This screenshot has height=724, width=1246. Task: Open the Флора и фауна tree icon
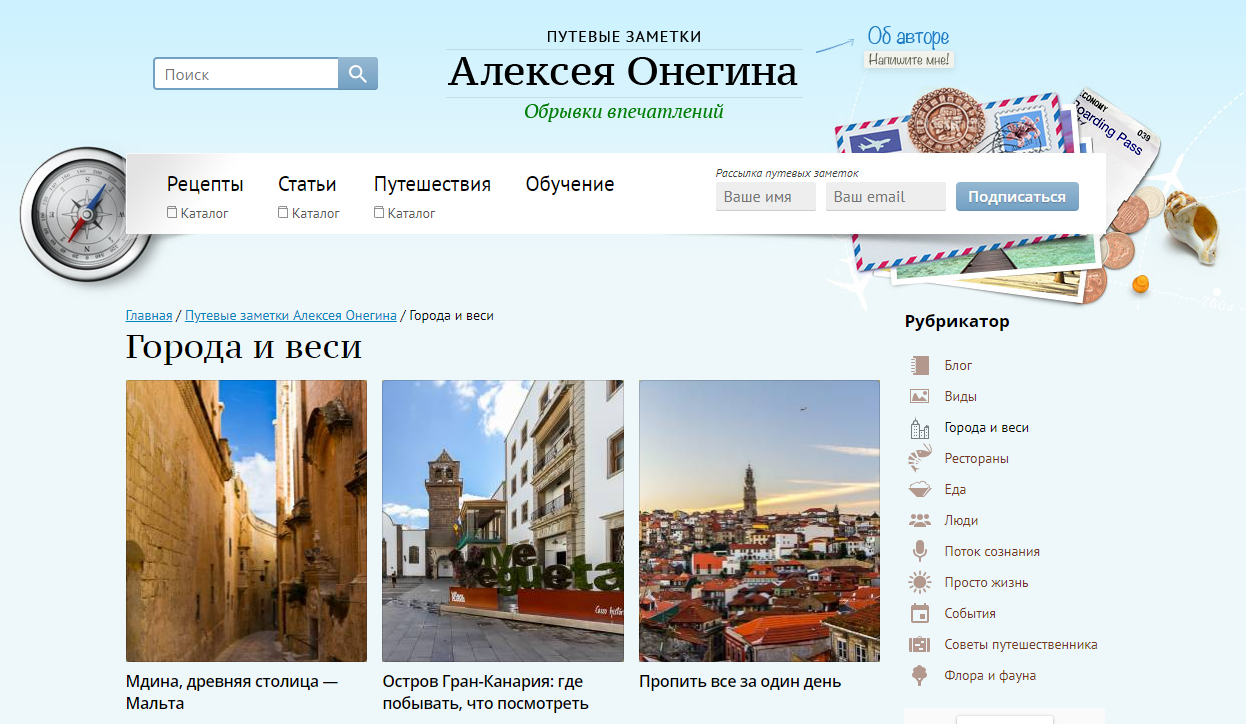coord(919,676)
